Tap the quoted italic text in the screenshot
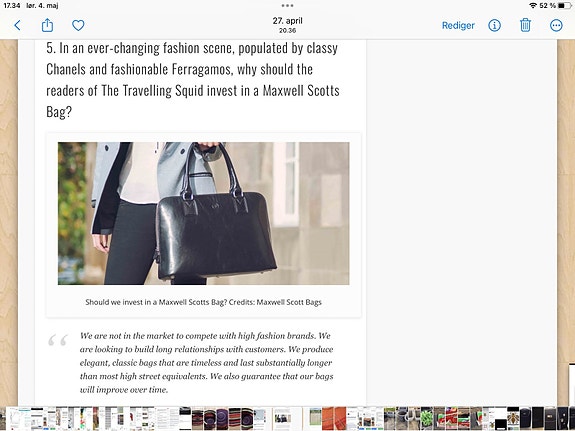Image resolution: width=575 pixels, height=431 pixels. 206,362
